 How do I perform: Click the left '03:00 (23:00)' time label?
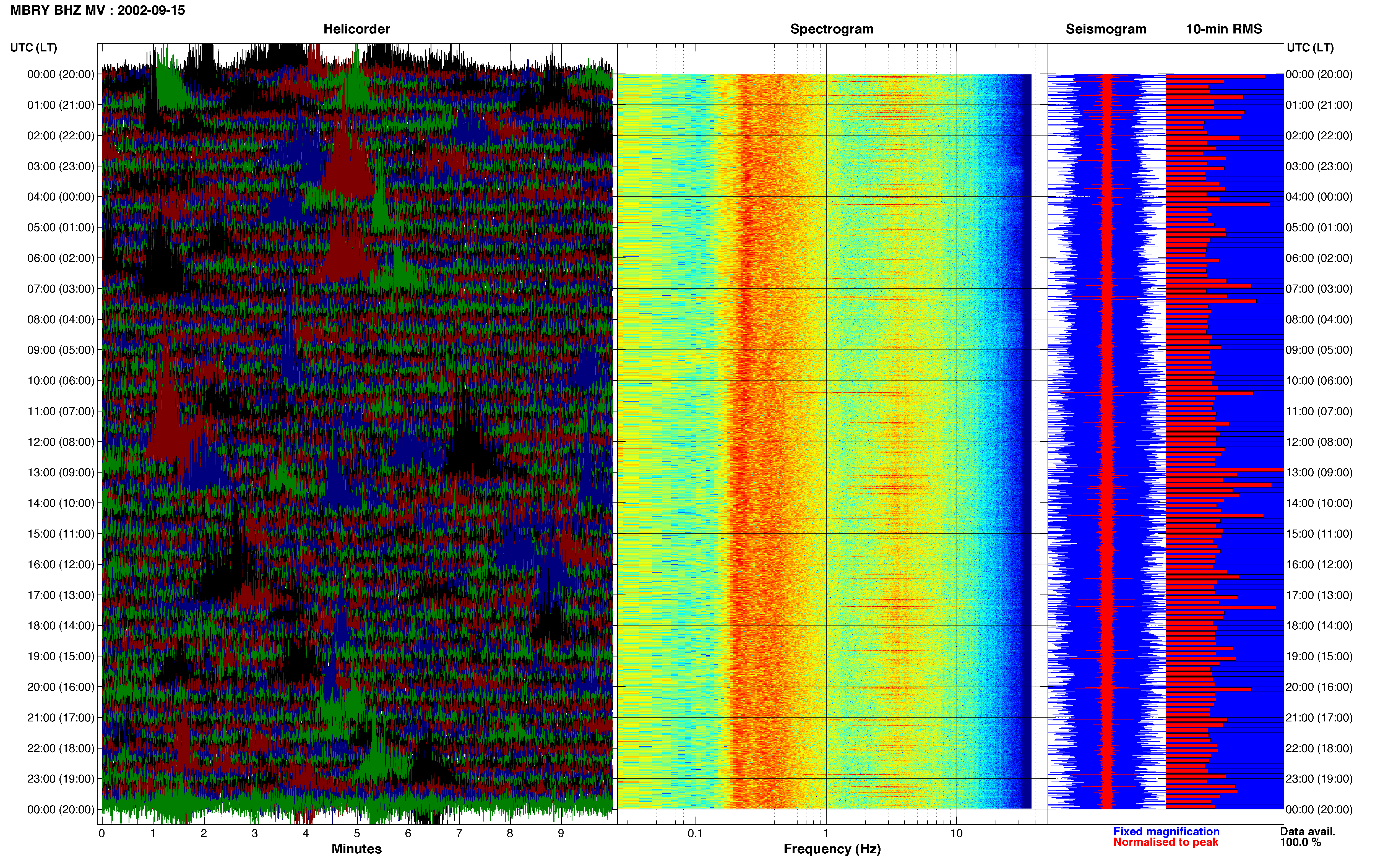click(x=61, y=166)
